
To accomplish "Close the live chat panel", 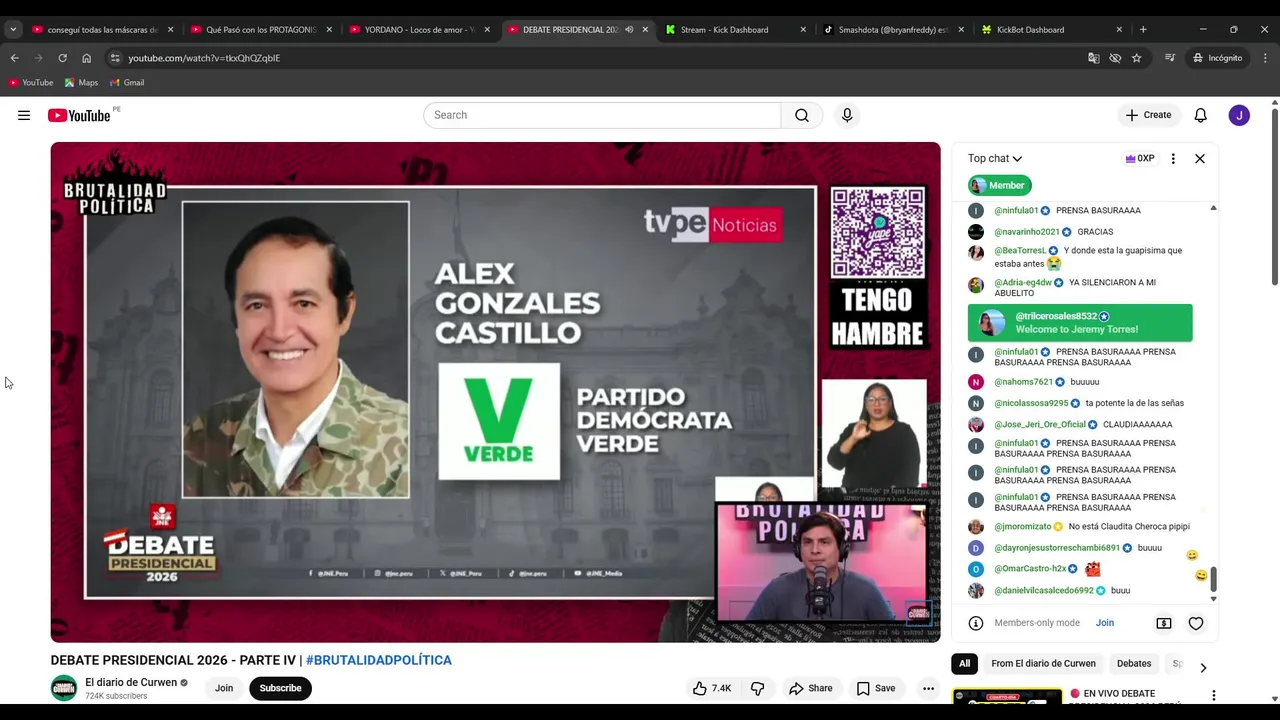I will coord(1200,158).
